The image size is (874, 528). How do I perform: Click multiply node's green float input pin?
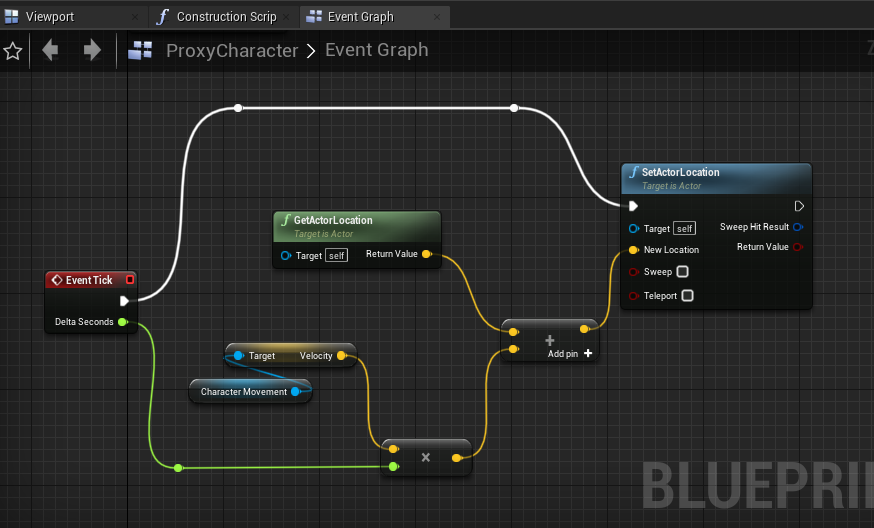click(x=394, y=467)
